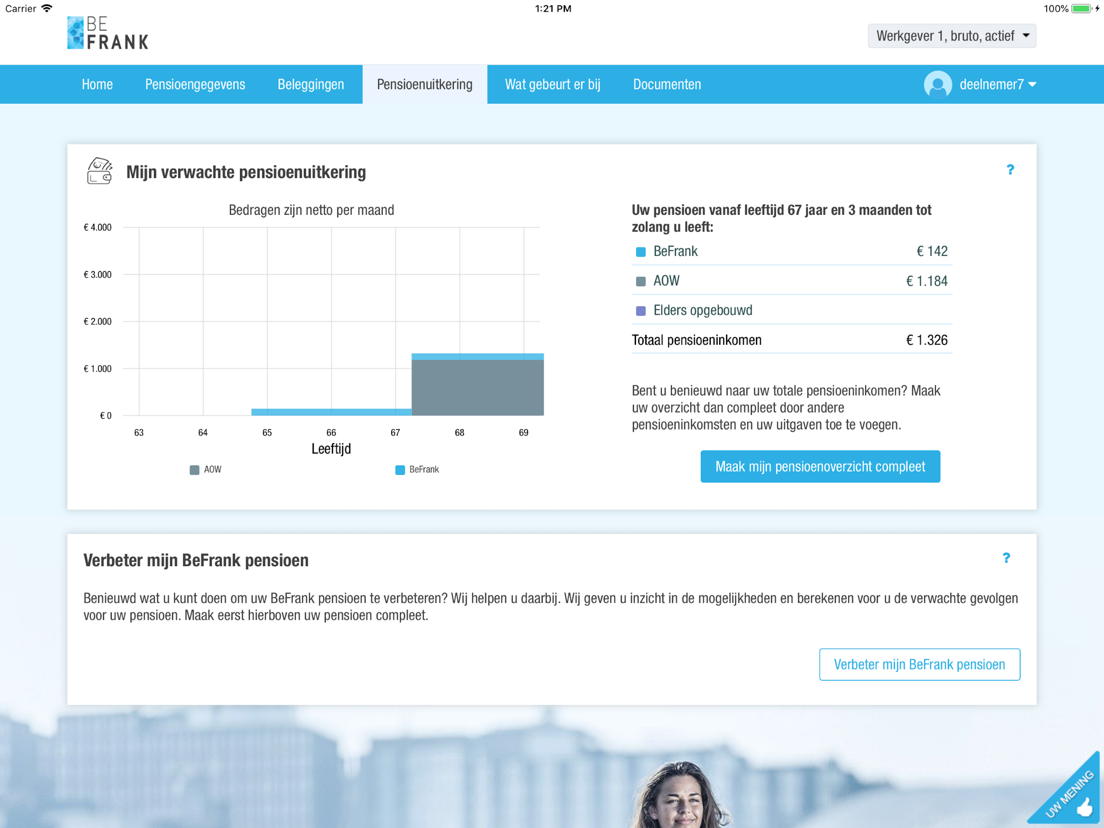Click the wallet icon beside the pensioenuitkering title

click(99, 171)
